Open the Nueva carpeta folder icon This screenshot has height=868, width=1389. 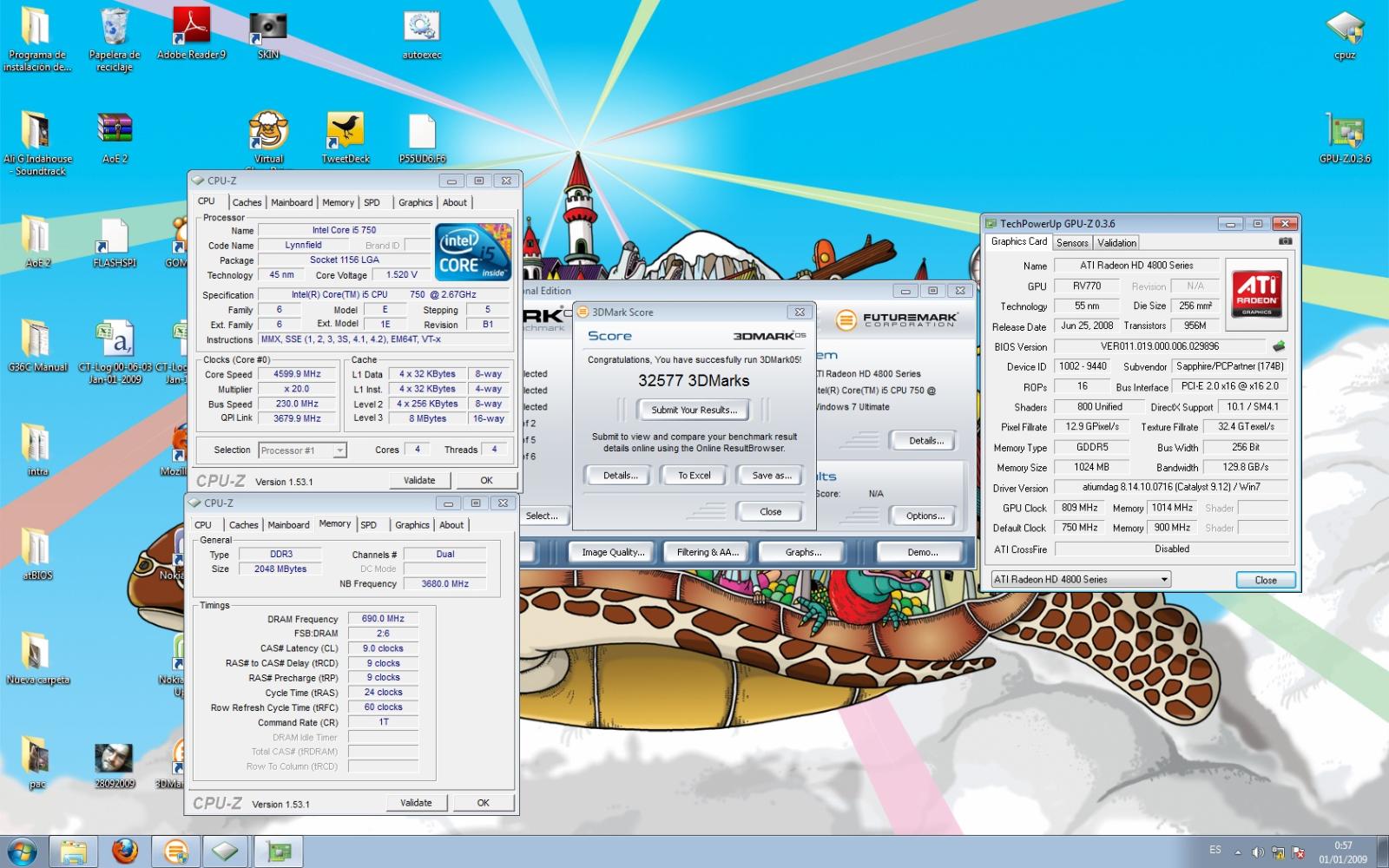[x=37, y=658]
